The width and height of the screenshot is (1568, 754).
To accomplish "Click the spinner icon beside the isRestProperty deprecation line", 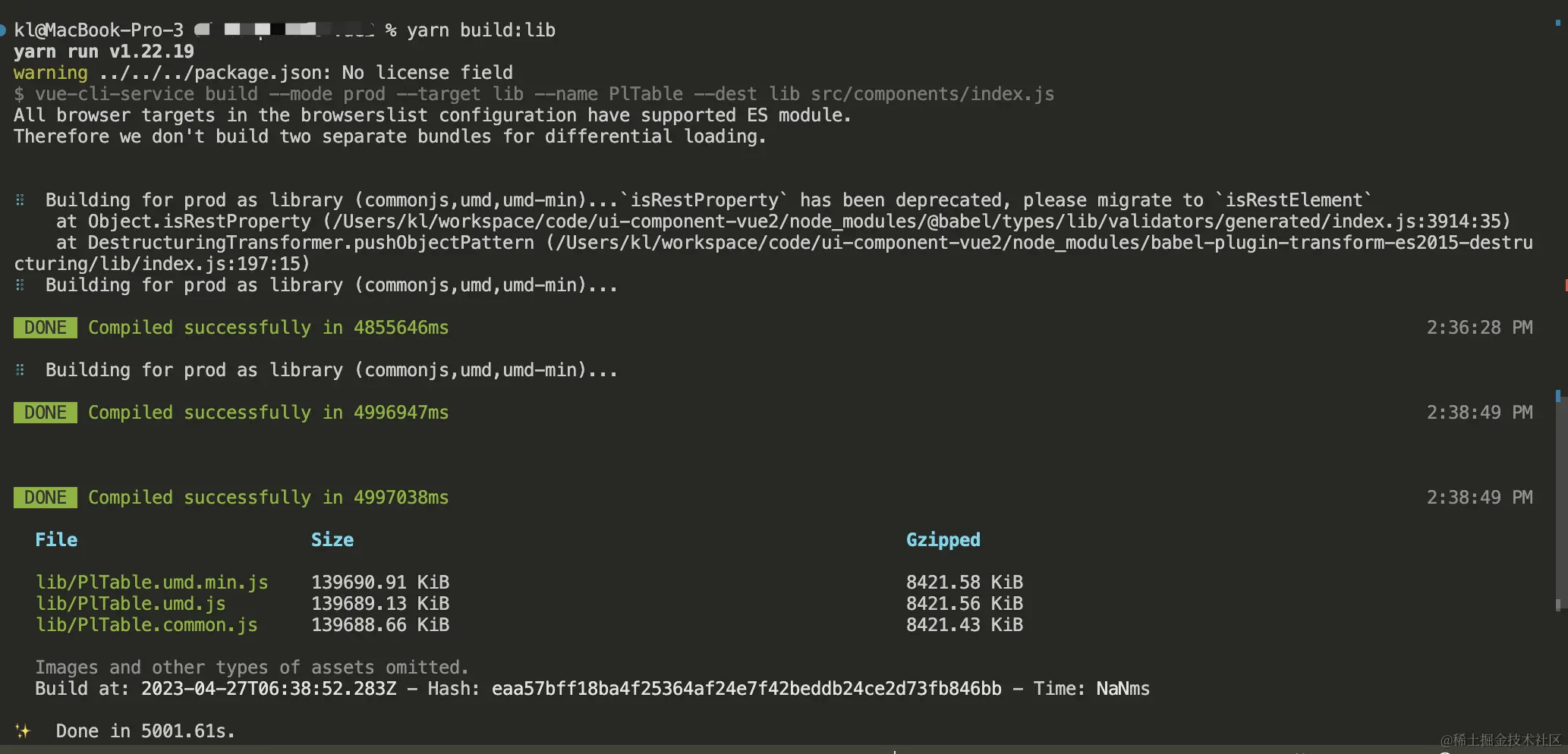I will pos(20,200).
